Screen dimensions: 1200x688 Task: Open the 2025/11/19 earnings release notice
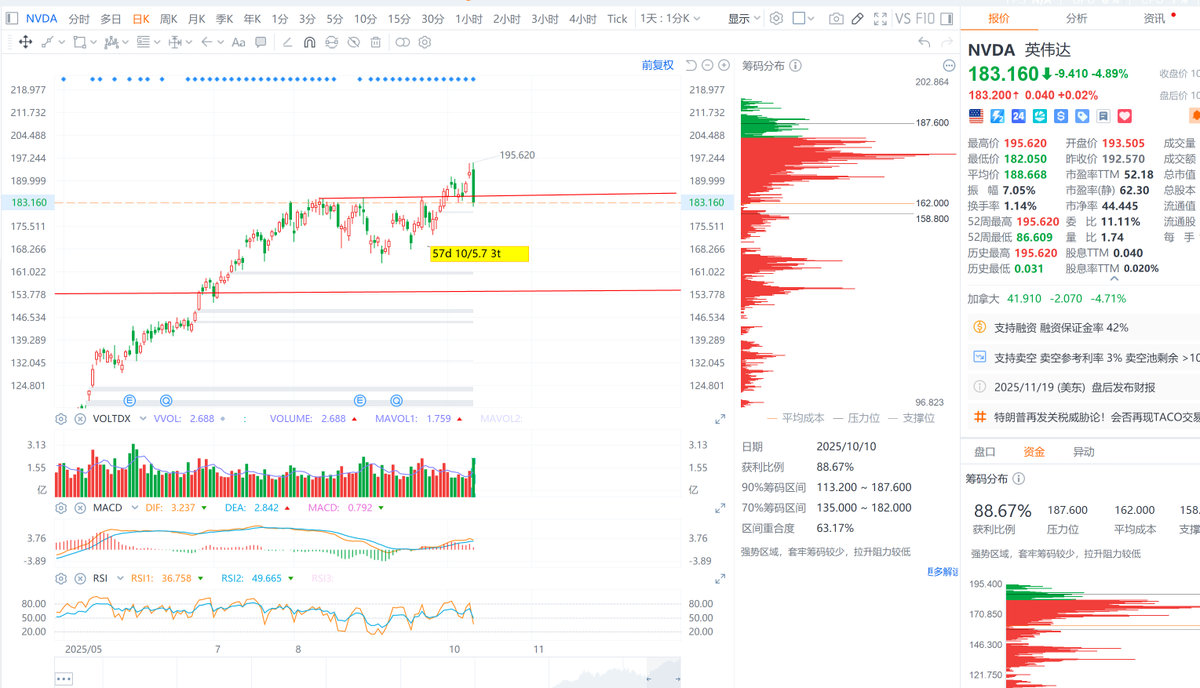coord(1074,387)
